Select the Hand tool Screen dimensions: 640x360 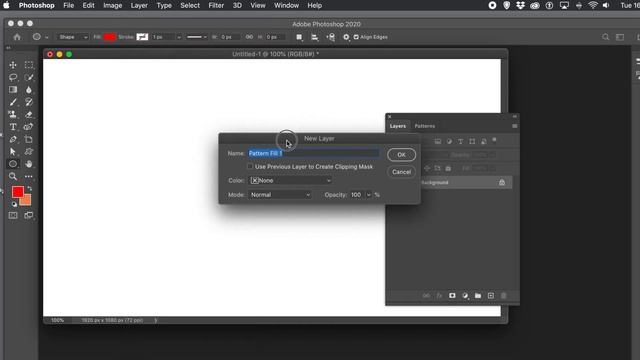tap(29, 164)
